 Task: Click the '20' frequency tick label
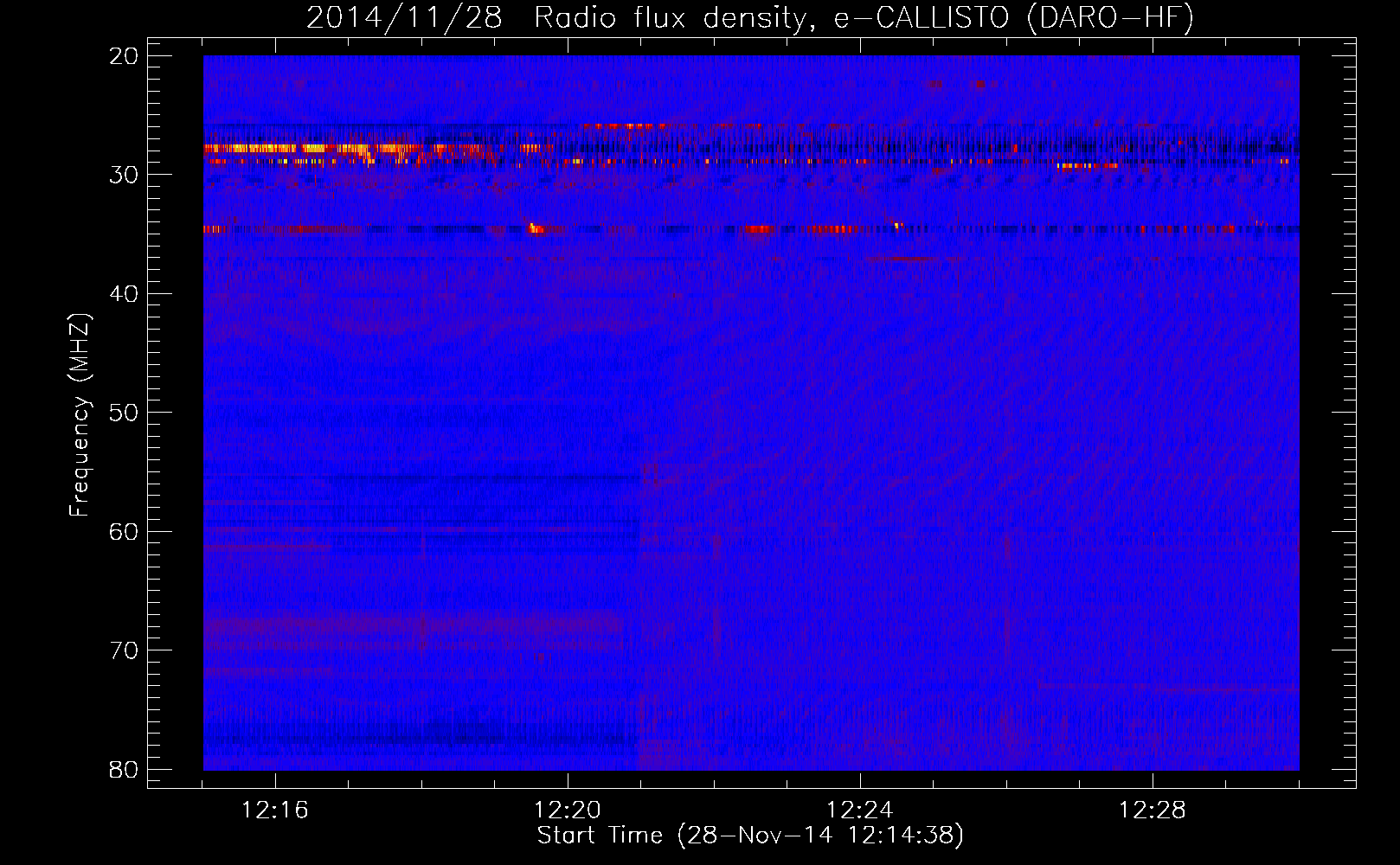124,56
